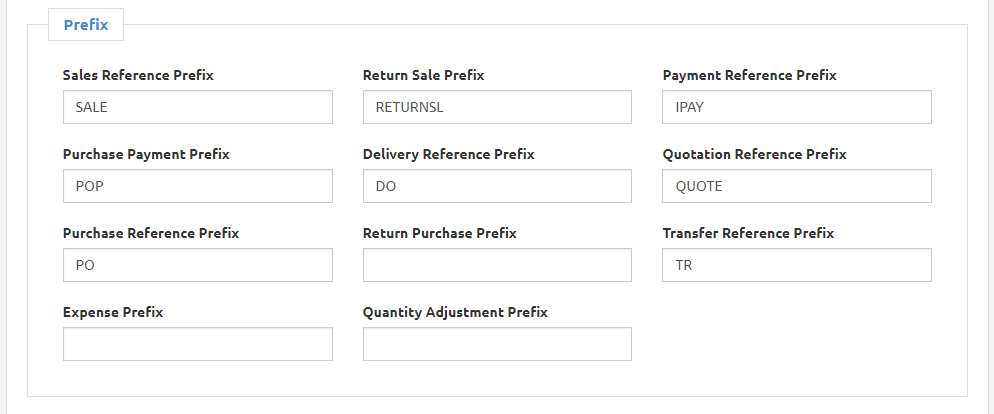This screenshot has height=414, width=994.
Task: Click the Quotation Reference Prefix field showing QUOTE
Action: (x=797, y=186)
